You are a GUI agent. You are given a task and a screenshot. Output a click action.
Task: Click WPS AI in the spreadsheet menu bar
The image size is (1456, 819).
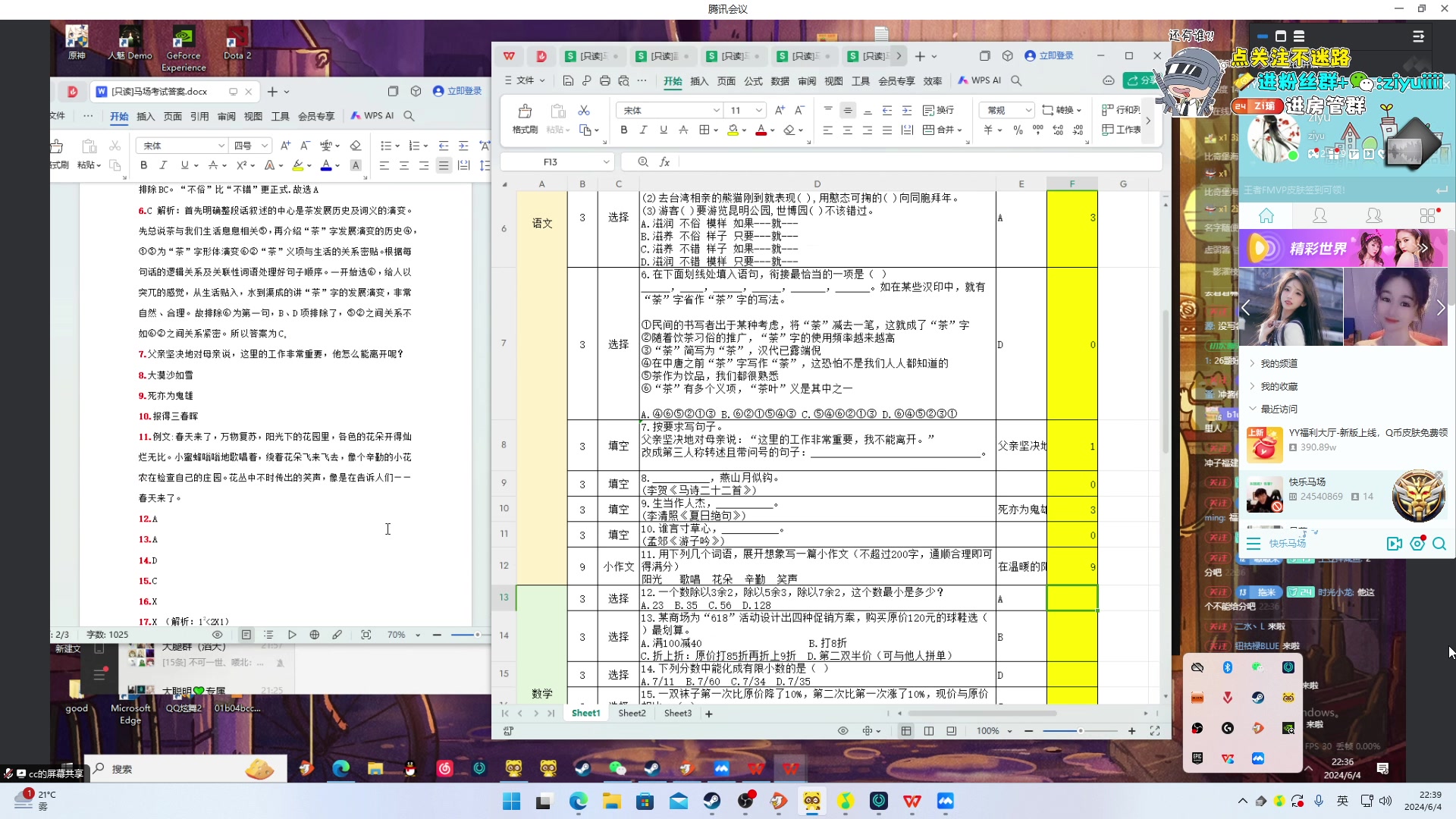click(x=979, y=80)
